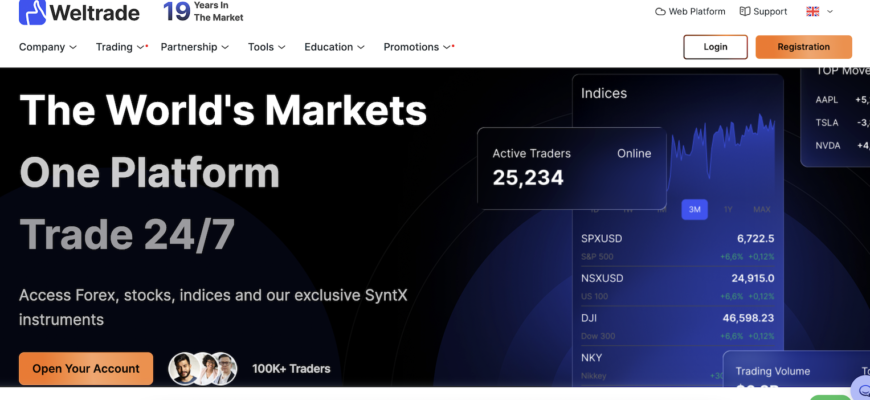The width and height of the screenshot is (870, 400).
Task: Open the Partnership menu
Action: click(195, 47)
